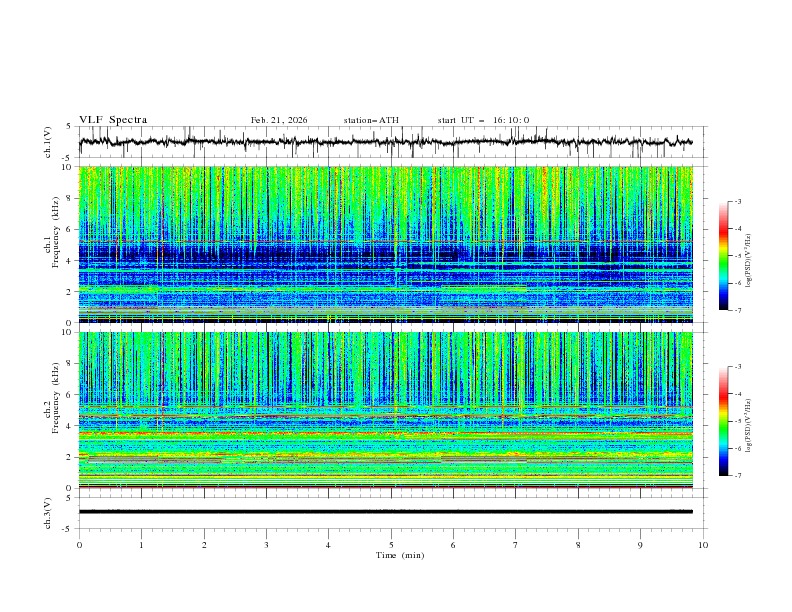Click the ch.1 PSD color bar

point(723,256)
